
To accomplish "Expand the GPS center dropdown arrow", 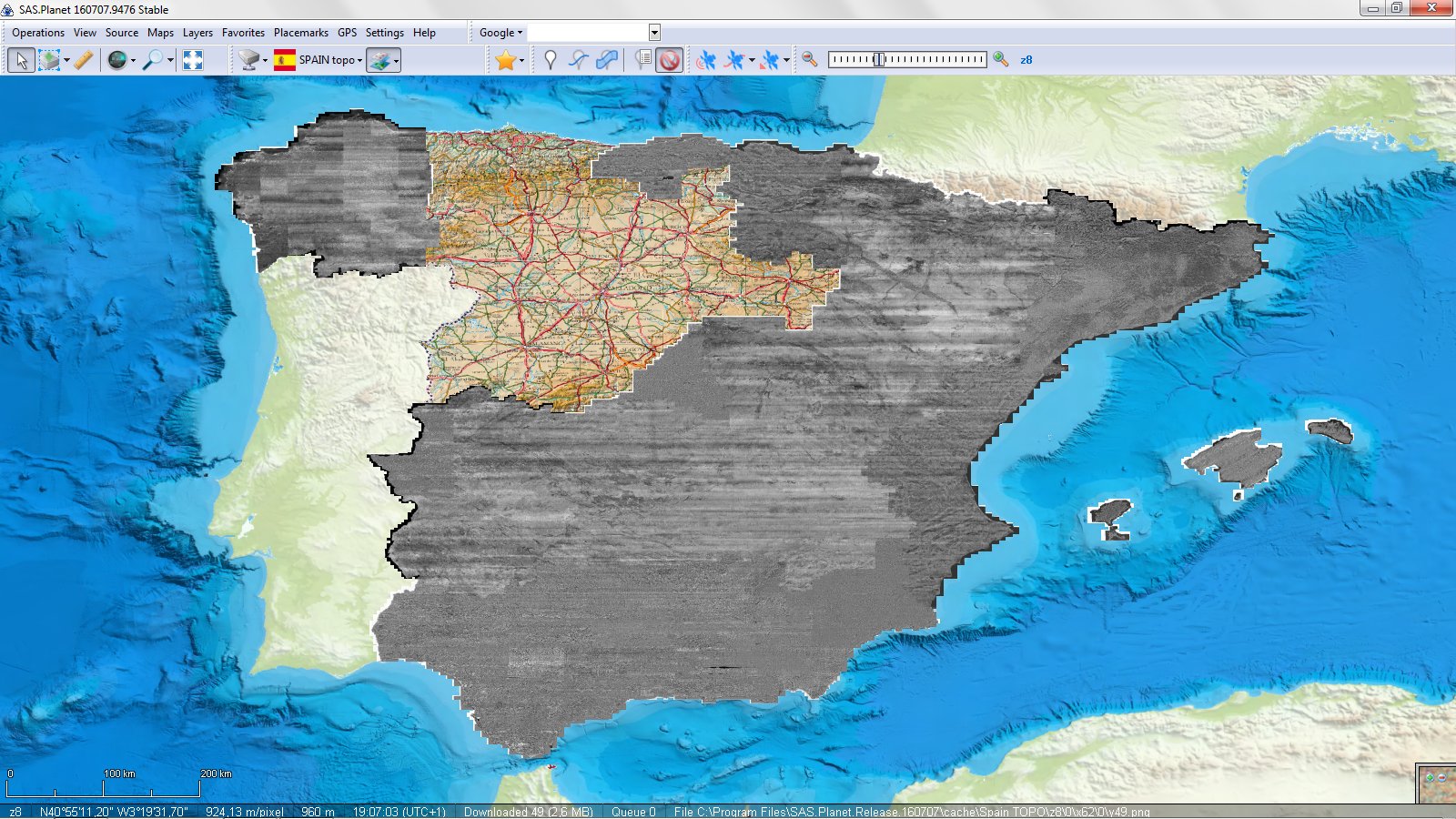I will pos(786,61).
